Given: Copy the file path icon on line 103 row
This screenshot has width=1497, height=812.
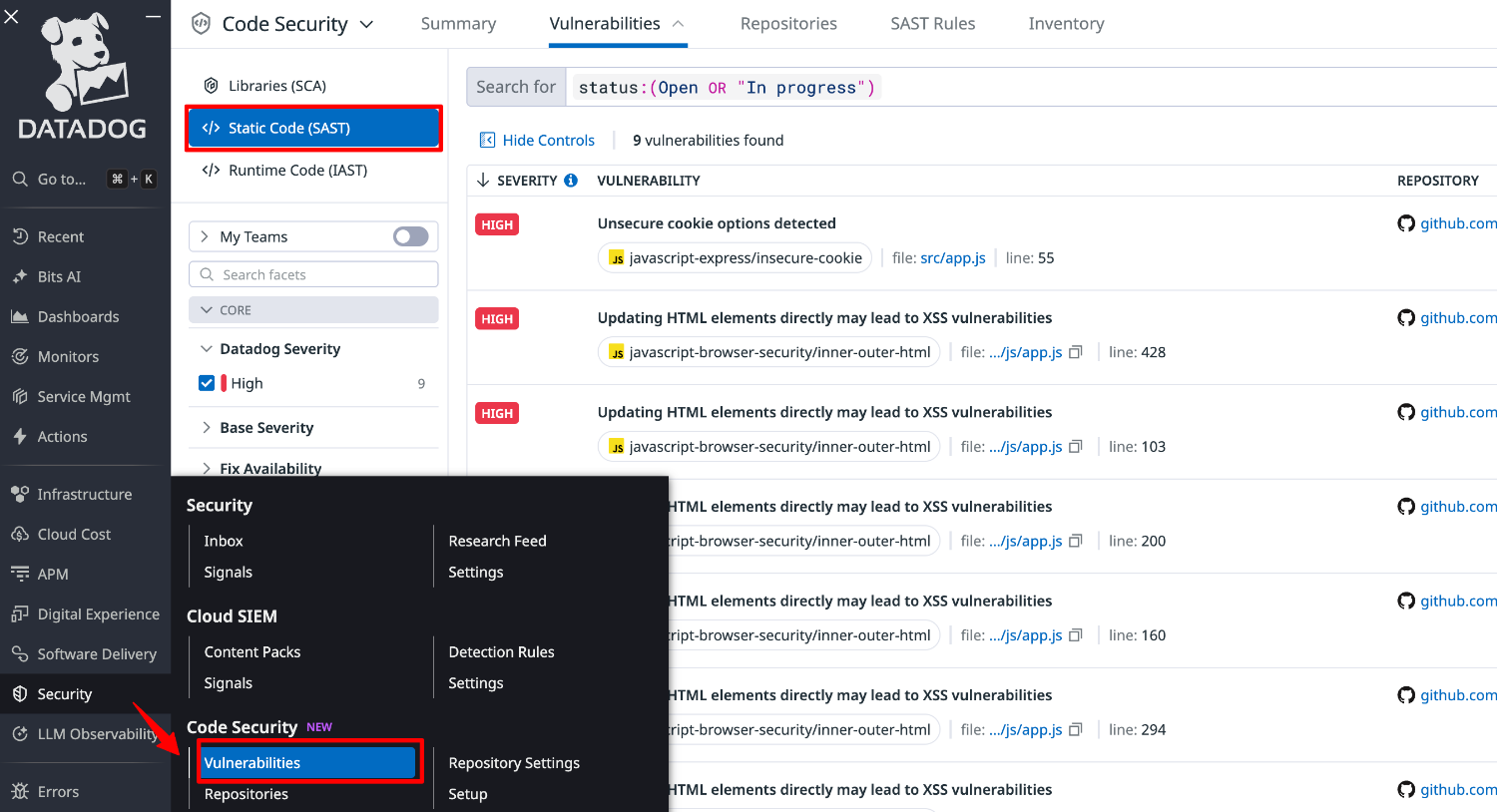Looking at the screenshot, I should click(x=1075, y=447).
